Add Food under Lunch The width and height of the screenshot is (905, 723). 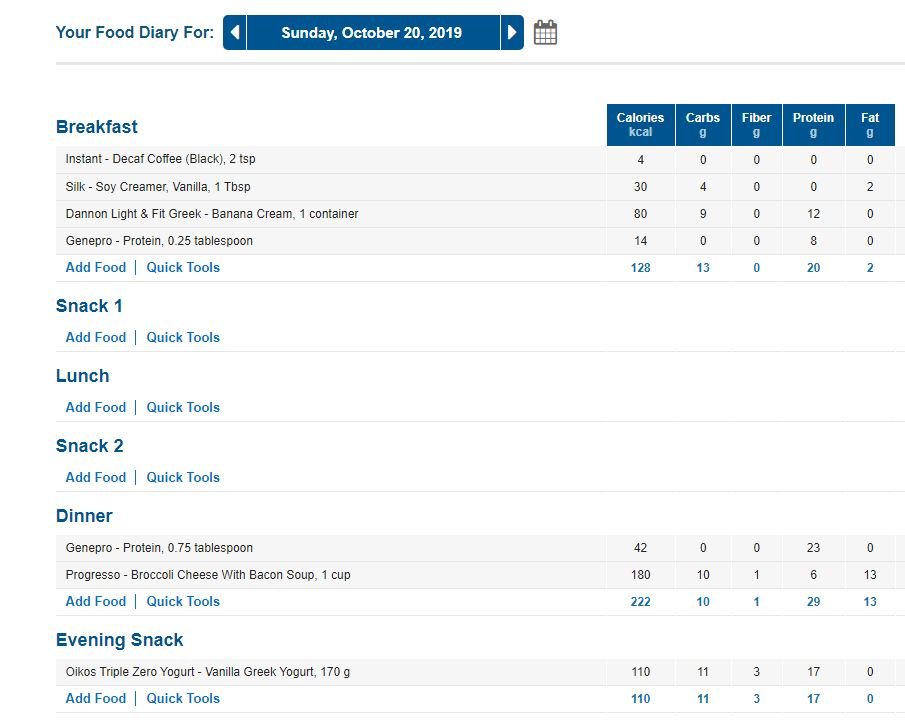click(x=96, y=407)
